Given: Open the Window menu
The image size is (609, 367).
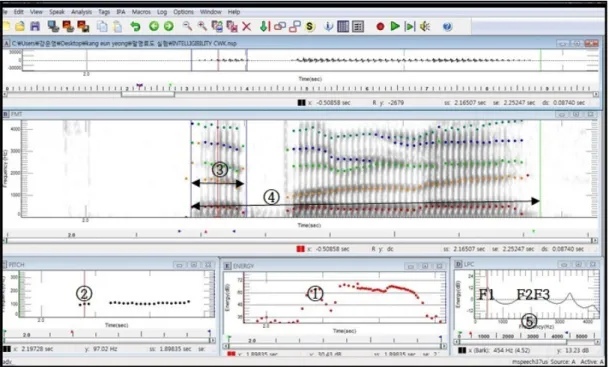Looking at the screenshot, I should [x=211, y=12].
